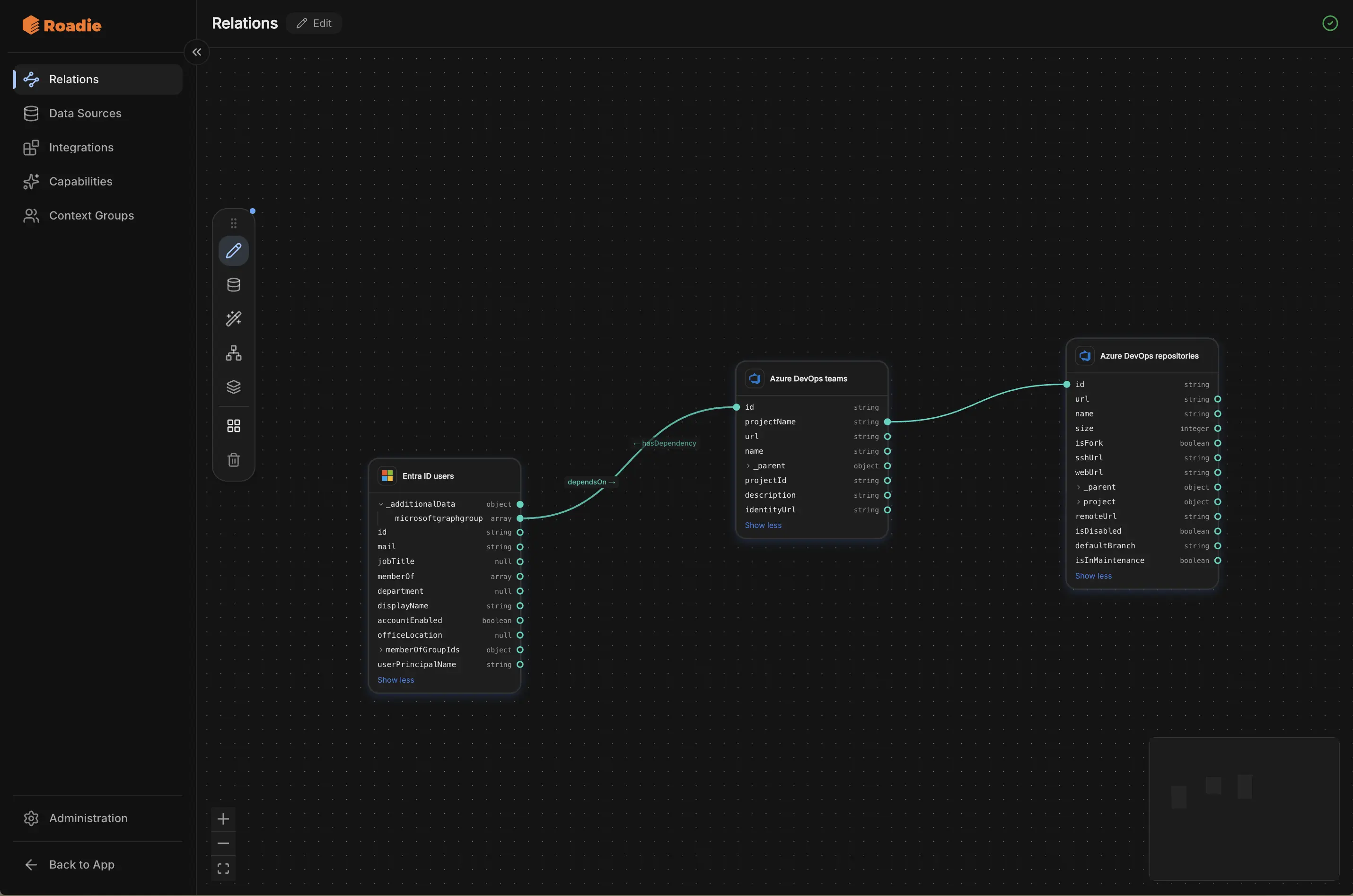Viewport: 1353px width, 896px height.
Task: Click the jobTitle connector in Entra ID users
Action: click(520, 562)
